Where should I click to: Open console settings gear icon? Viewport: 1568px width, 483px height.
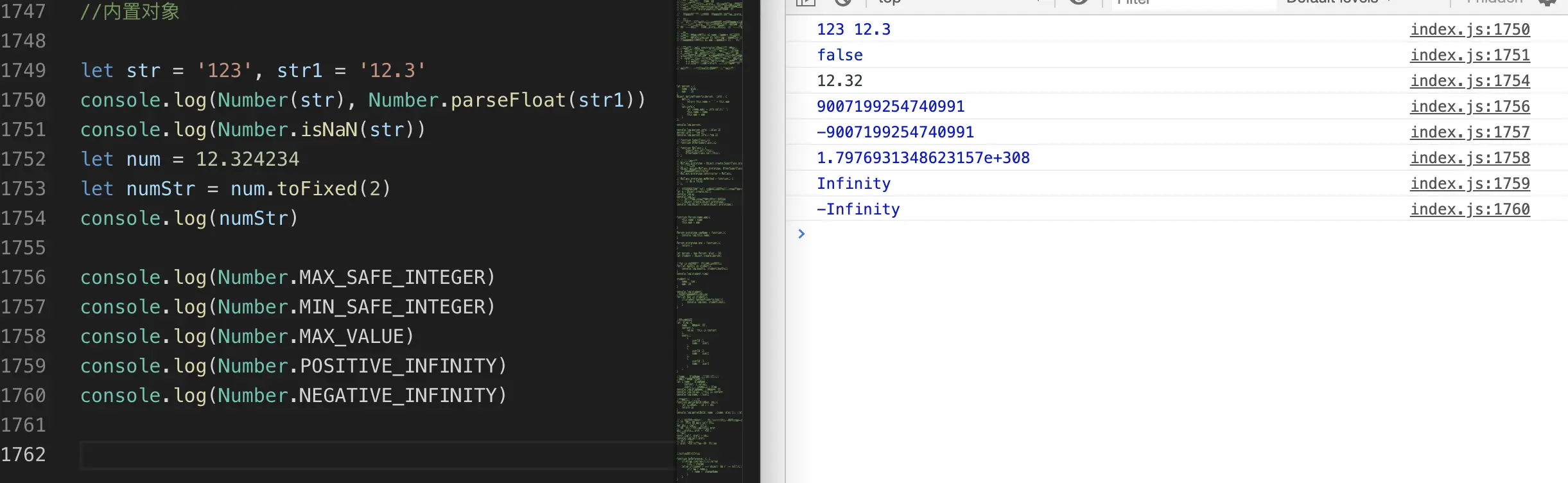1548,2
